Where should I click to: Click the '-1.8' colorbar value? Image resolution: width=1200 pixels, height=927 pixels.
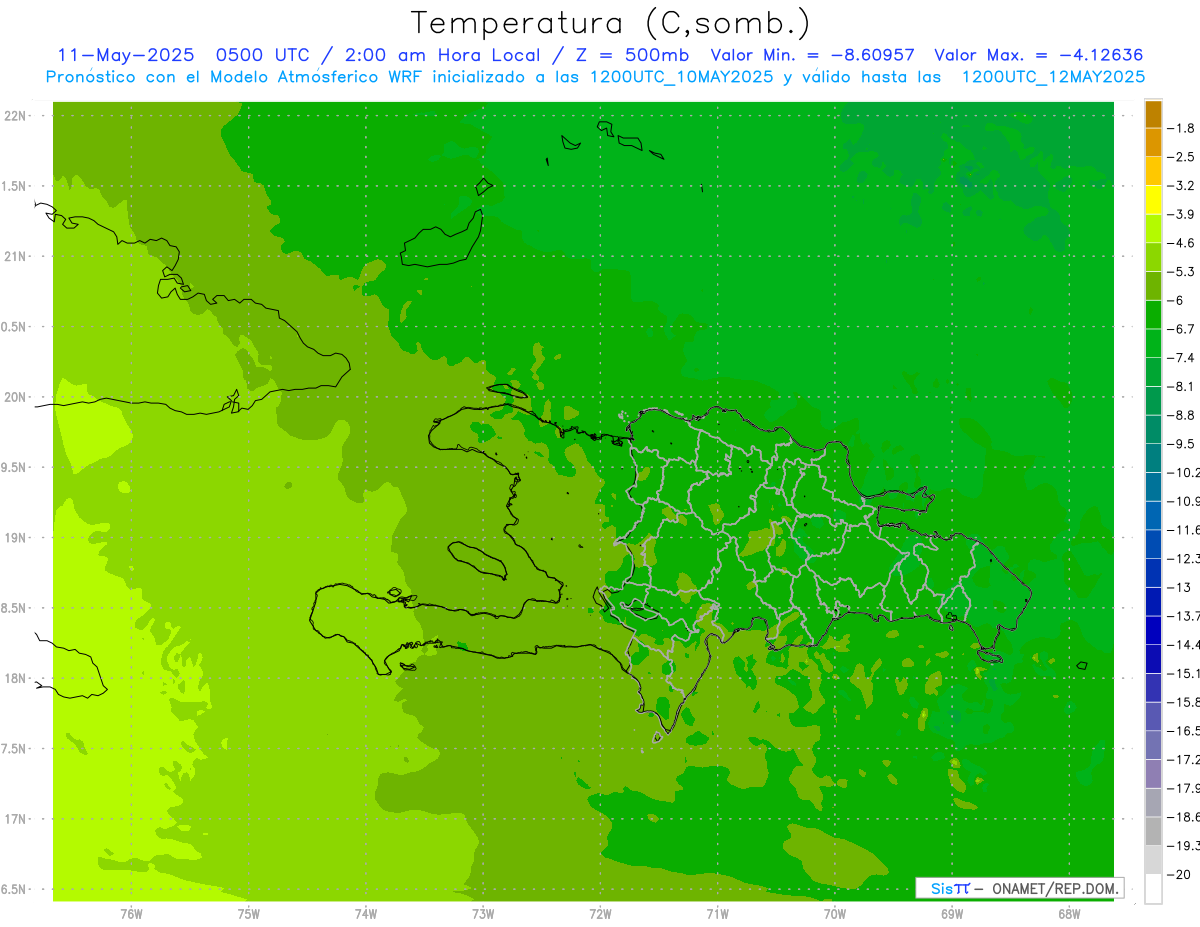[1181, 128]
